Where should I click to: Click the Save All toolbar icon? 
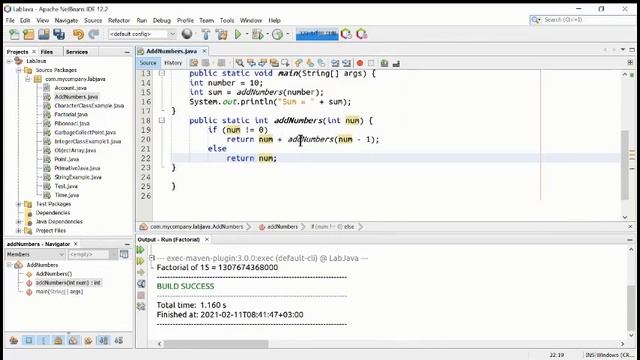coord(59,34)
